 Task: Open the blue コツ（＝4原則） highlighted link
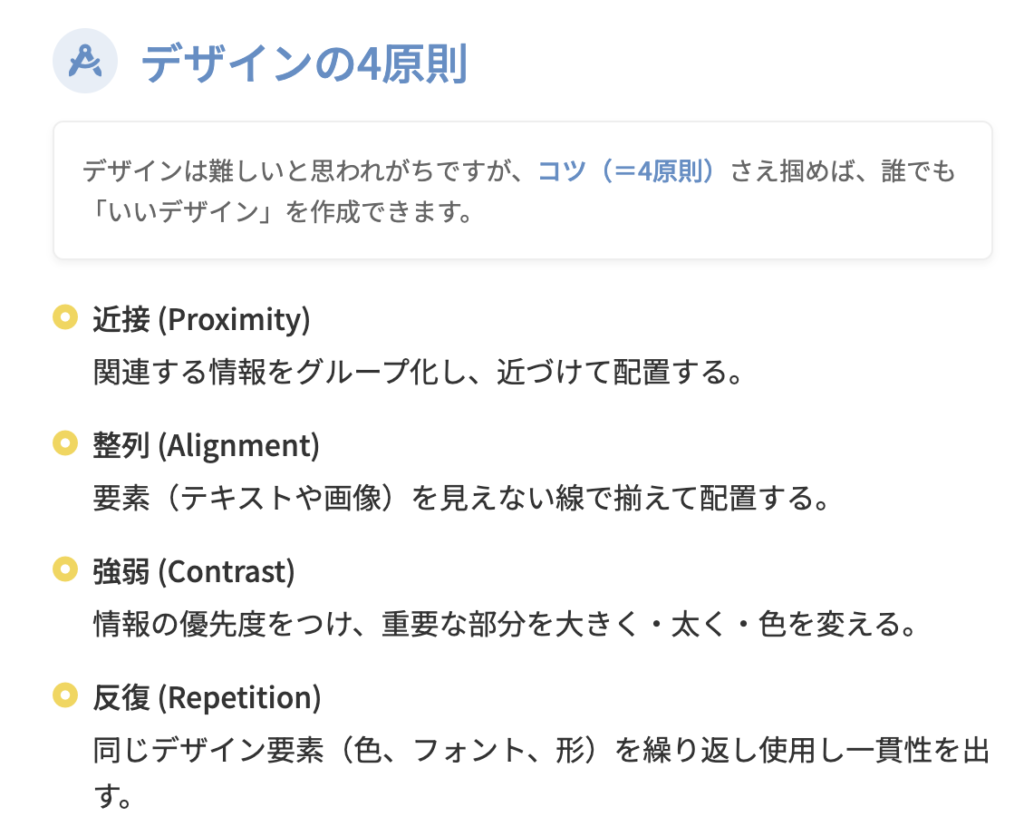[x=627, y=171]
